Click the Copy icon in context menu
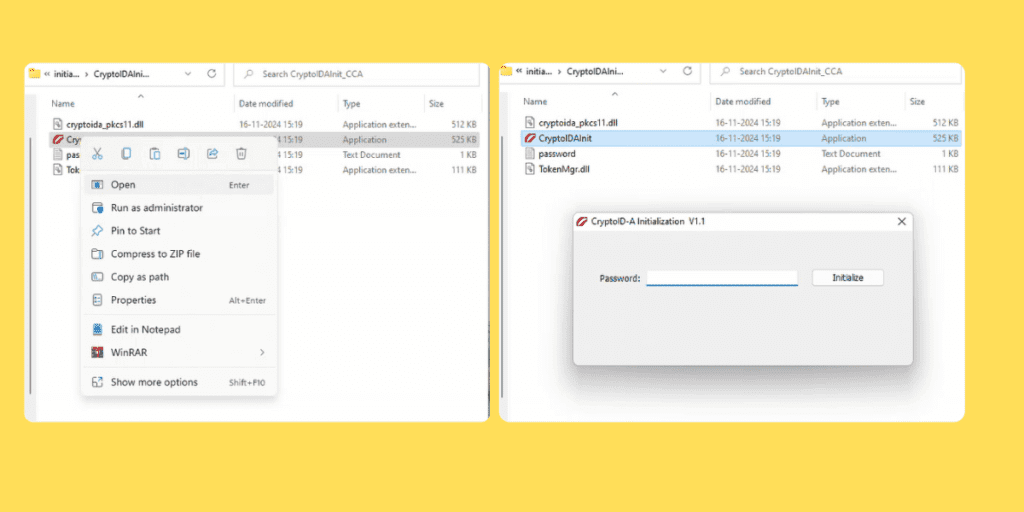 click(126, 154)
